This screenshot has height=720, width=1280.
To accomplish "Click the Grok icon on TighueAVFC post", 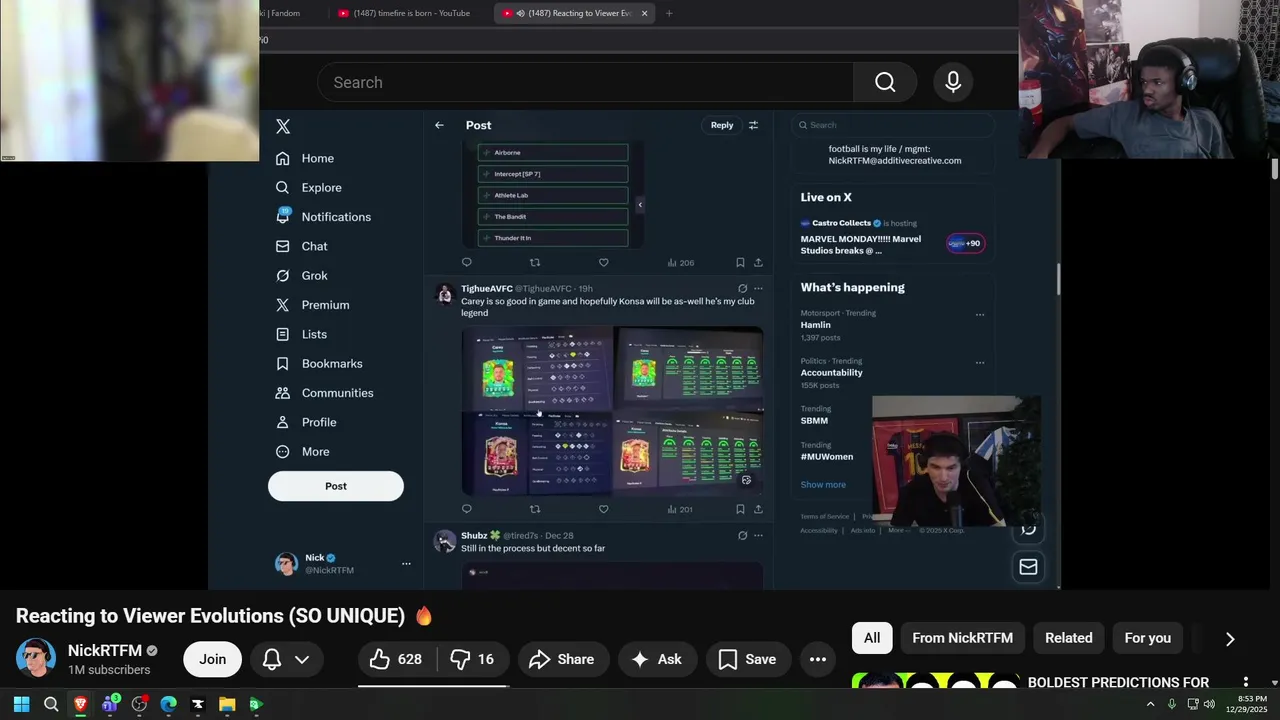I will click(742, 288).
